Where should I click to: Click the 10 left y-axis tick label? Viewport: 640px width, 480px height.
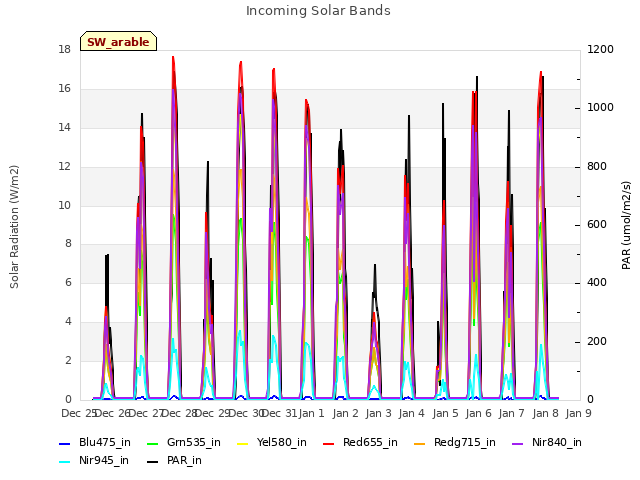point(64,205)
